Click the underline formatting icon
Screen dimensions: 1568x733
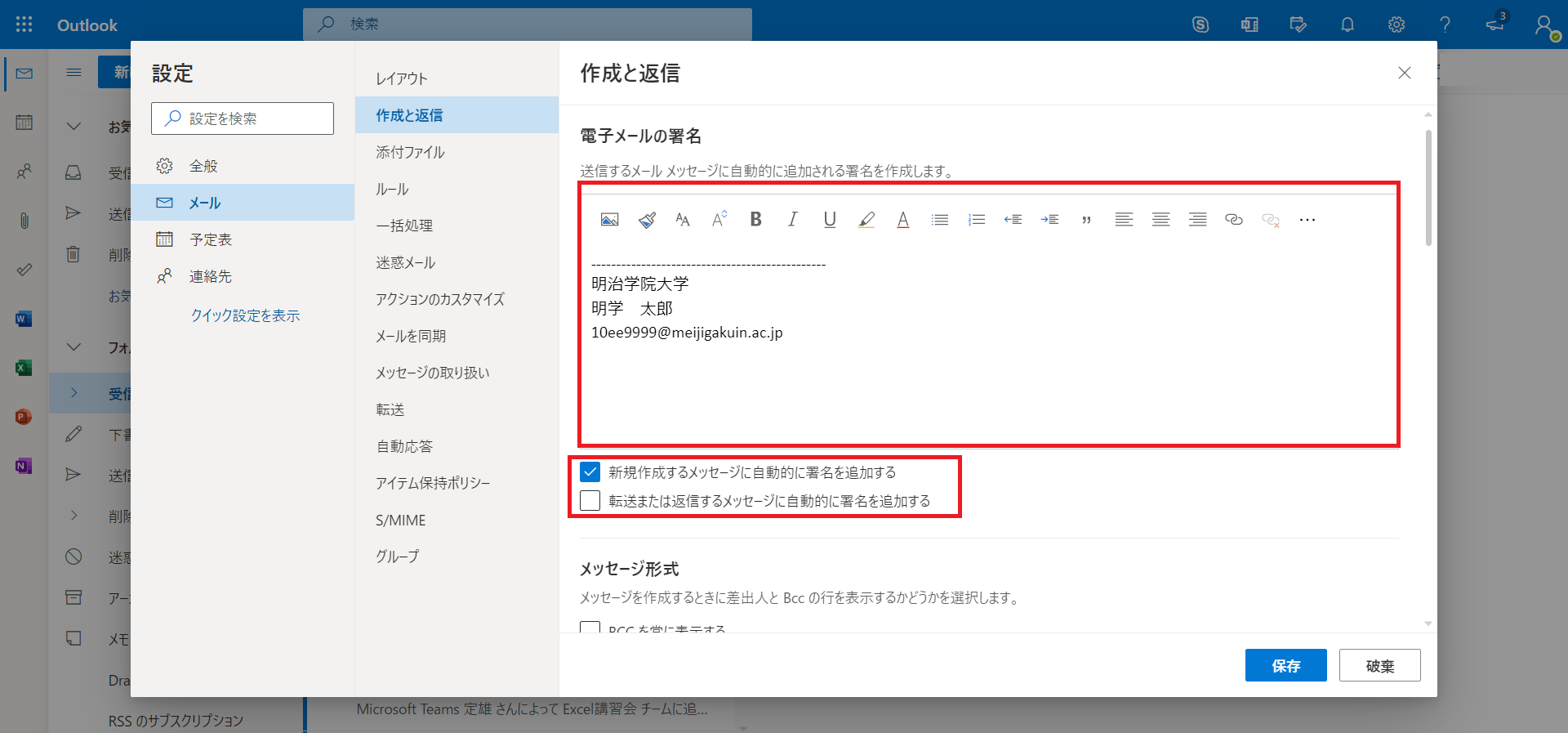click(x=830, y=220)
